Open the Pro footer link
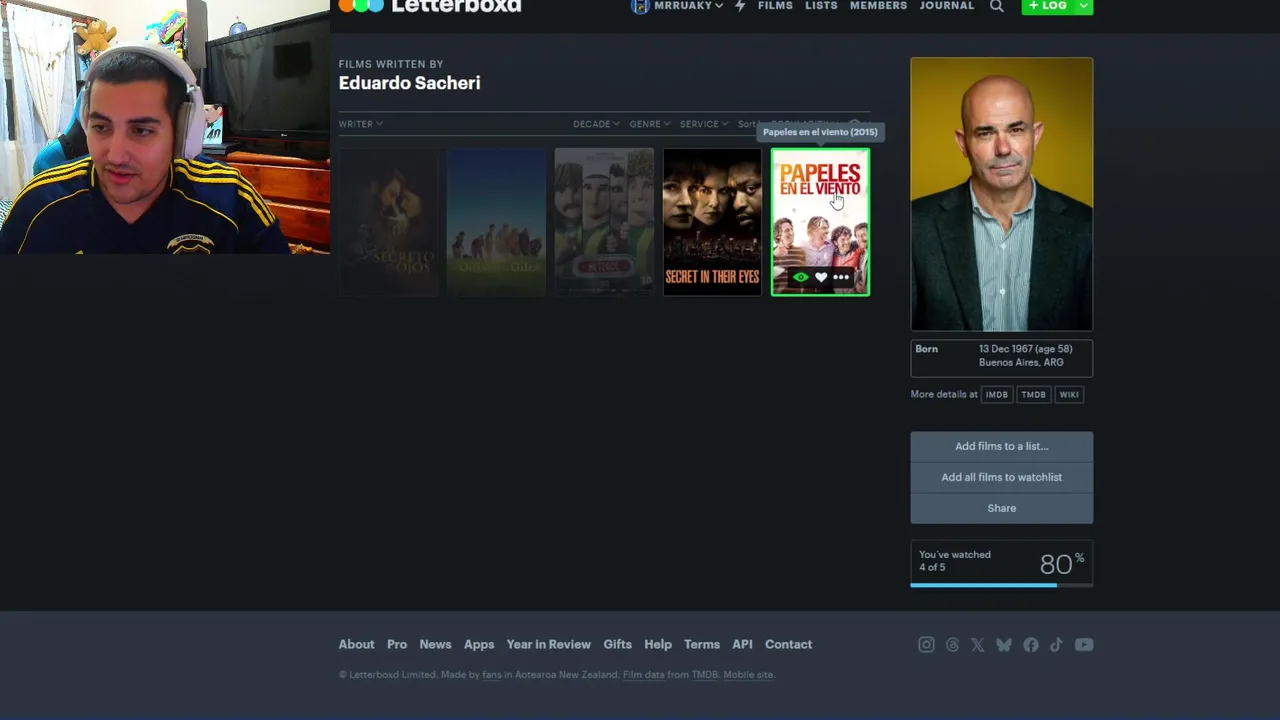1280x720 pixels. (397, 645)
